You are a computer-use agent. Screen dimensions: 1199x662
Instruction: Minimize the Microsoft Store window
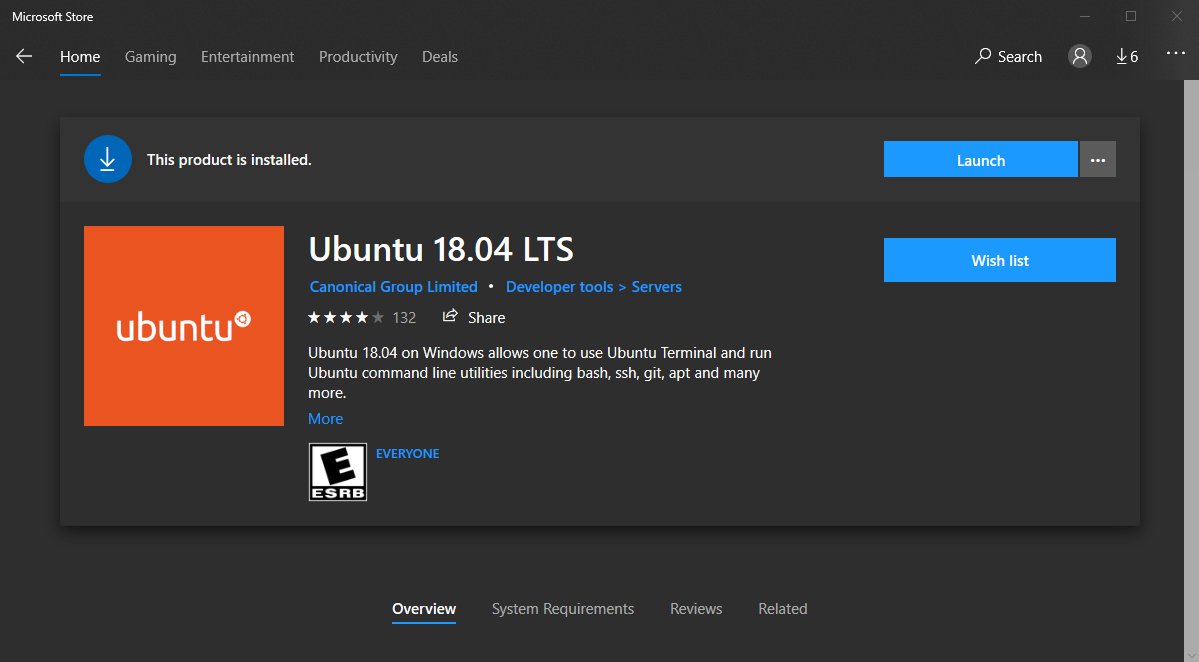pos(1084,16)
